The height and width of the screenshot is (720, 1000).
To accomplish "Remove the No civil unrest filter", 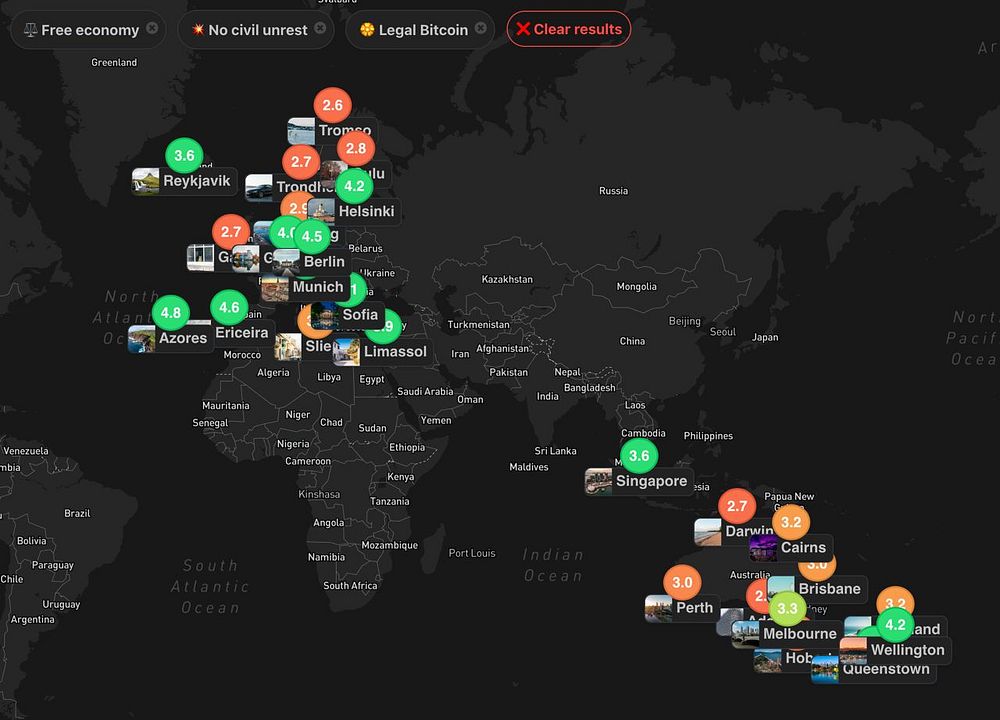I will [320, 28].
